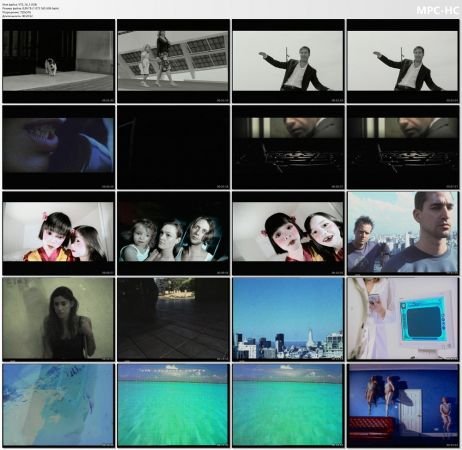Open blue room with red sofa thumbnail
Screen dimensions: 462x450
[403, 405]
